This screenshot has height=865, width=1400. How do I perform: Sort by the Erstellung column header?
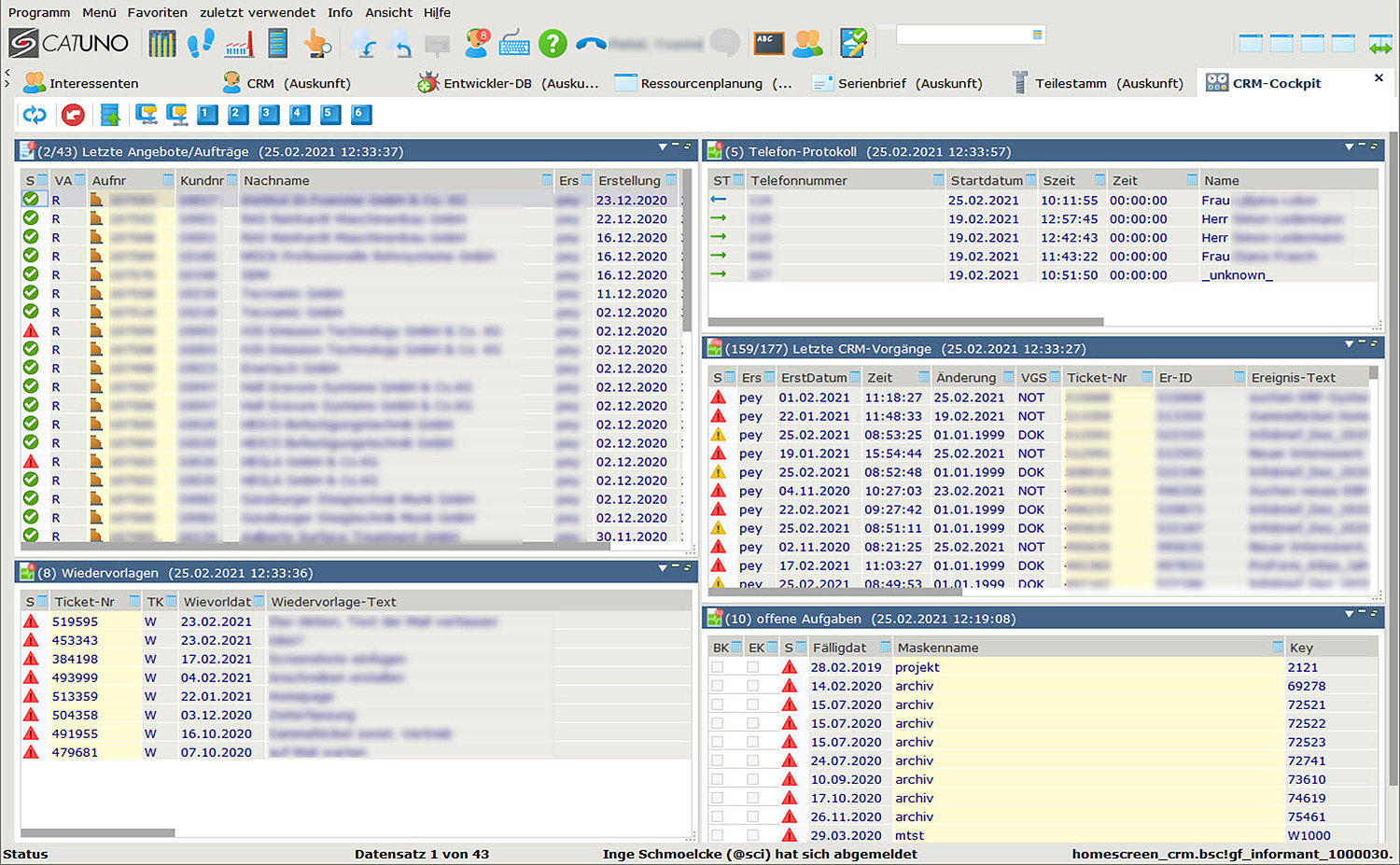pyautogui.click(x=629, y=180)
